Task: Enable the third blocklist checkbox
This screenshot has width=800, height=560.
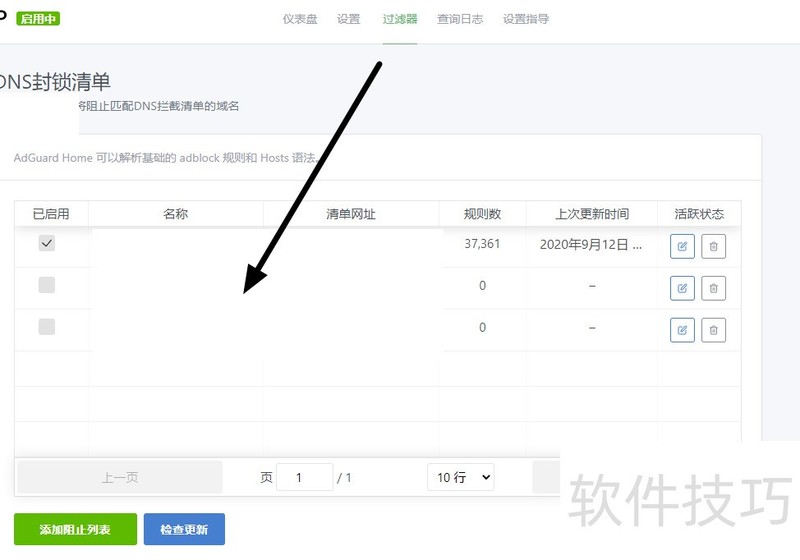Action: [x=46, y=327]
